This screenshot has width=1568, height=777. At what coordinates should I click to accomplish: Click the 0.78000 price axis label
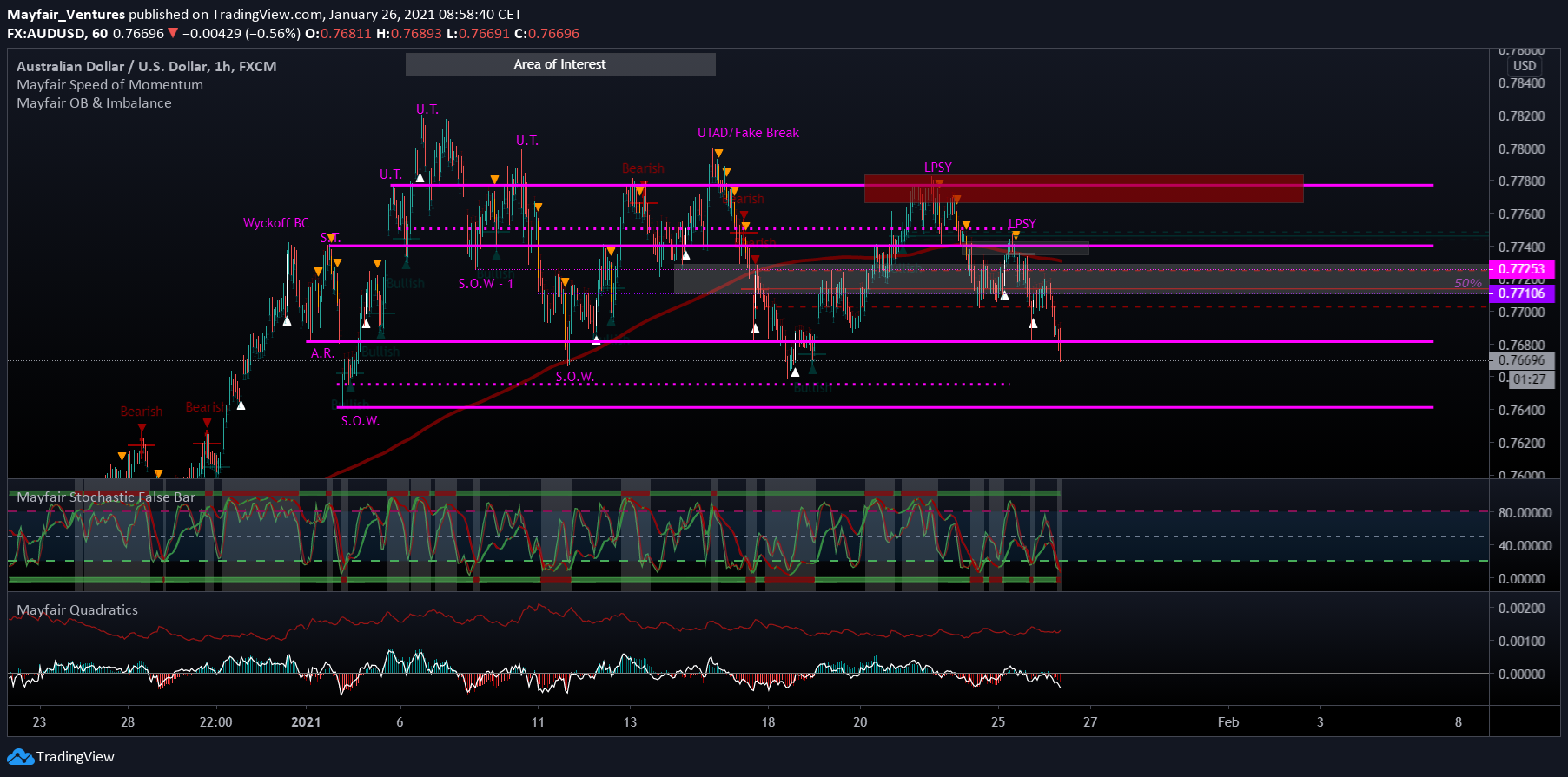pos(1522,149)
